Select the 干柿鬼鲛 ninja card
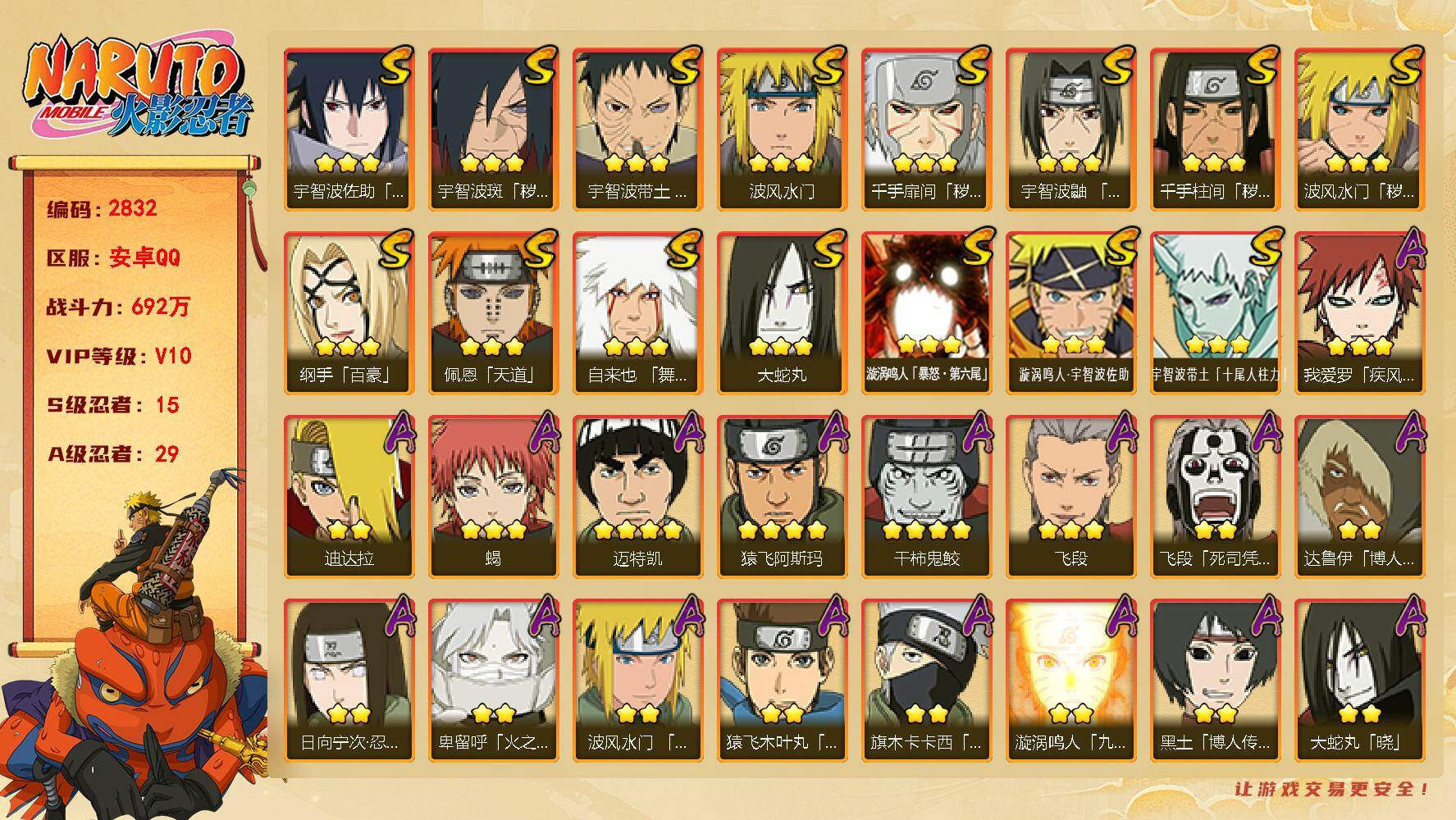The height and width of the screenshot is (820, 1456). [x=926, y=496]
